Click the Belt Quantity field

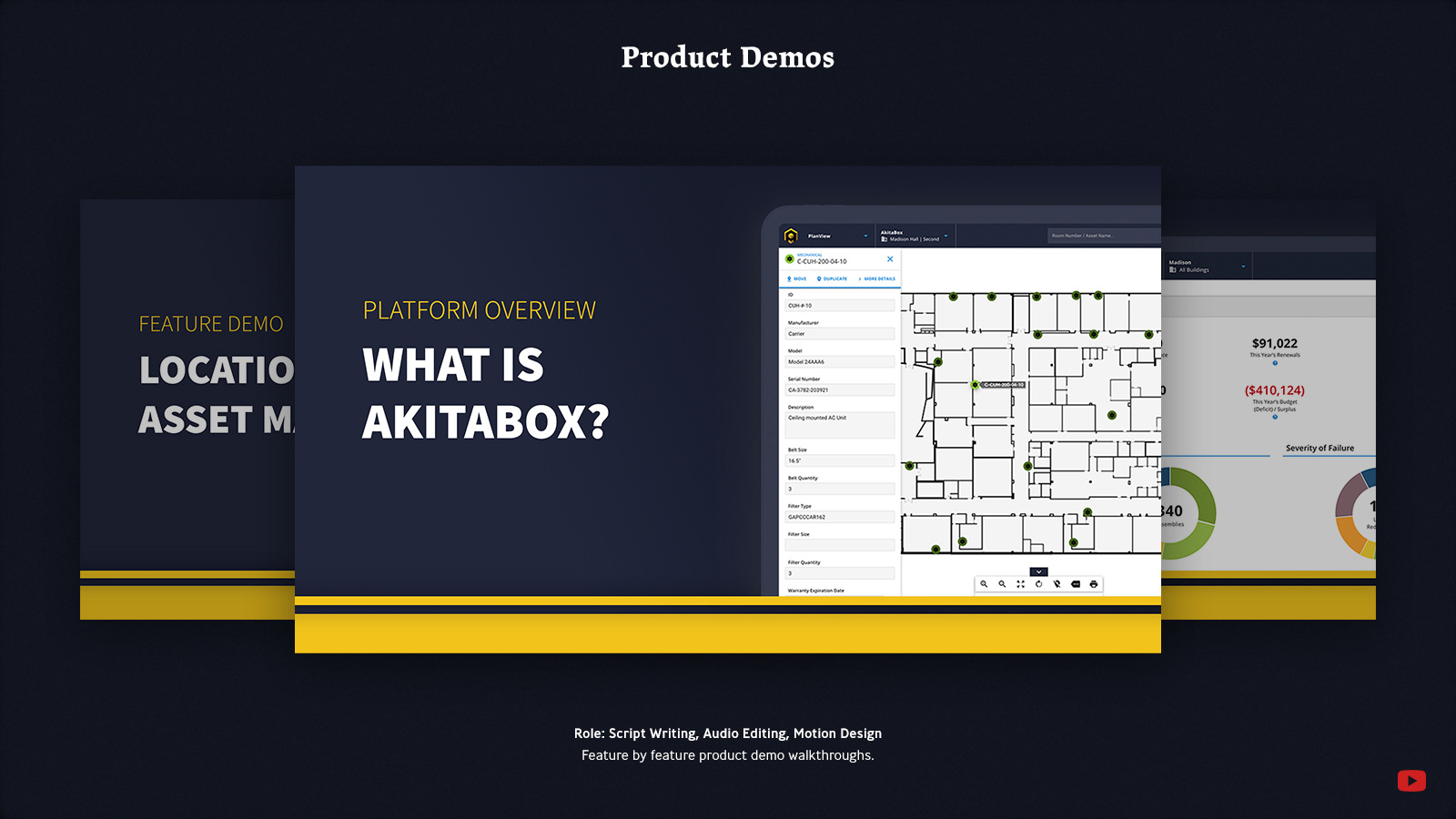pos(840,489)
